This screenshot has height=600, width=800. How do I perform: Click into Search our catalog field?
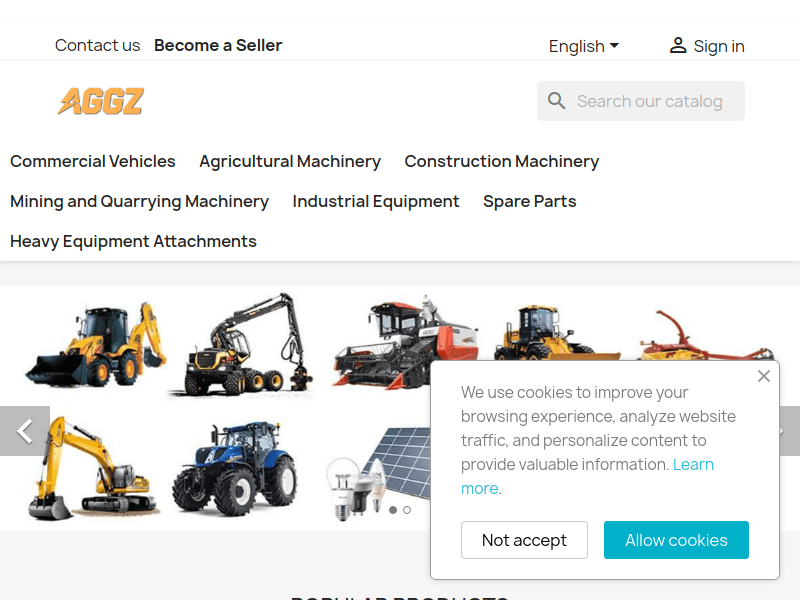click(640, 101)
